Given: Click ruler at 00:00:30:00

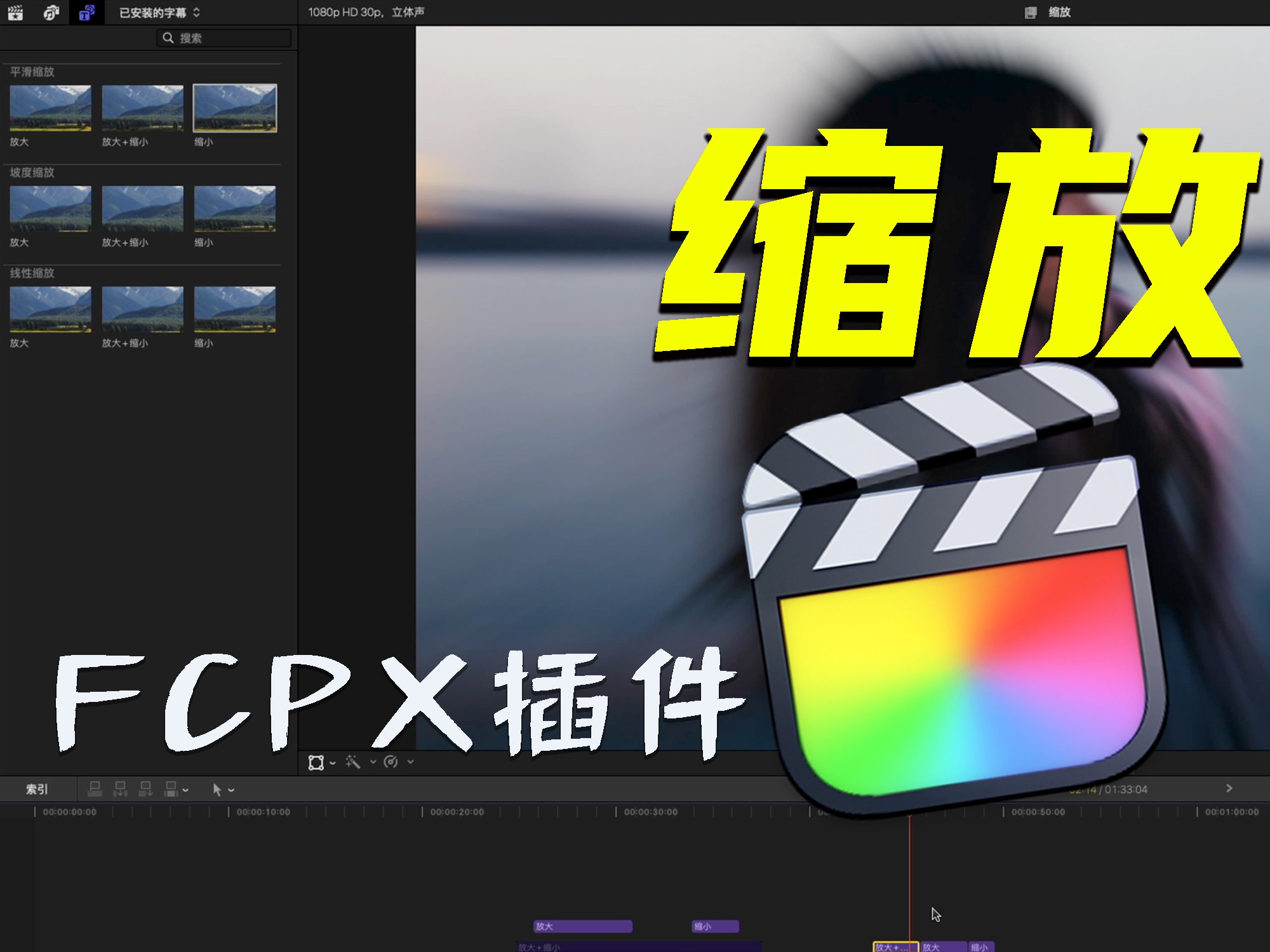Looking at the screenshot, I should click(651, 812).
